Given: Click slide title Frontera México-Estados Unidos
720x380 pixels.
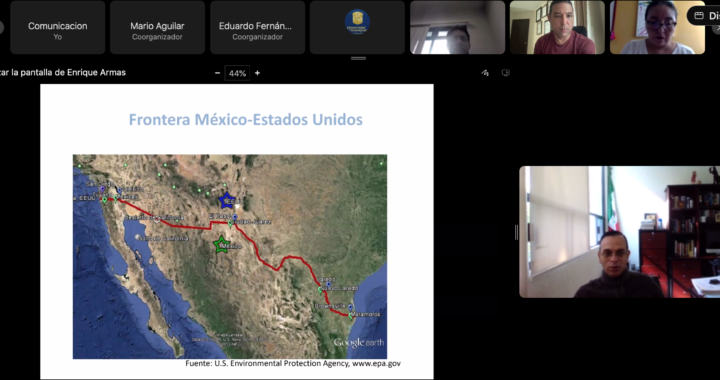Looking at the screenshot, I should pyautogui.click(x=246, y=120).
